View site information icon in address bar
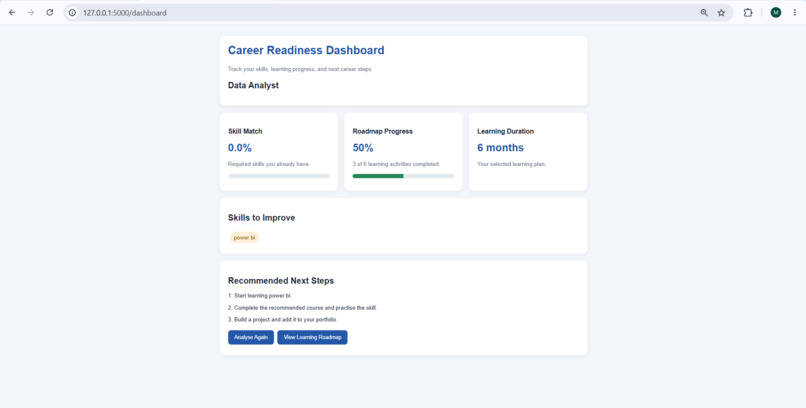 point(72,13)
